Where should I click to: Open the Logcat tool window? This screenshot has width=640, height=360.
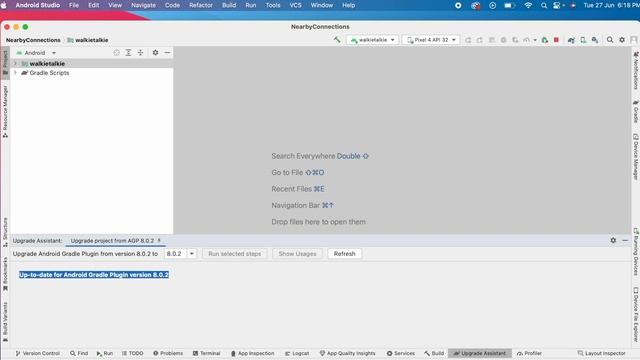(x=297, y=353)
